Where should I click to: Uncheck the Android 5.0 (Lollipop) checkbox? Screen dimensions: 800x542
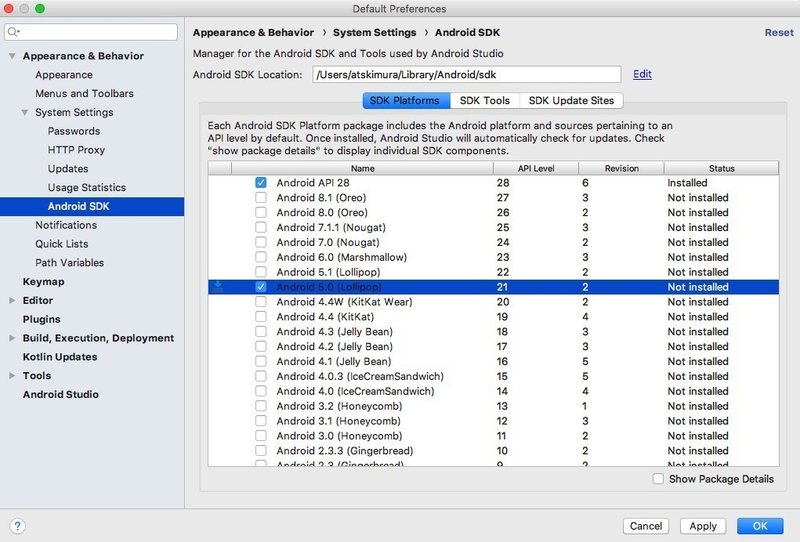click(261, 287)
